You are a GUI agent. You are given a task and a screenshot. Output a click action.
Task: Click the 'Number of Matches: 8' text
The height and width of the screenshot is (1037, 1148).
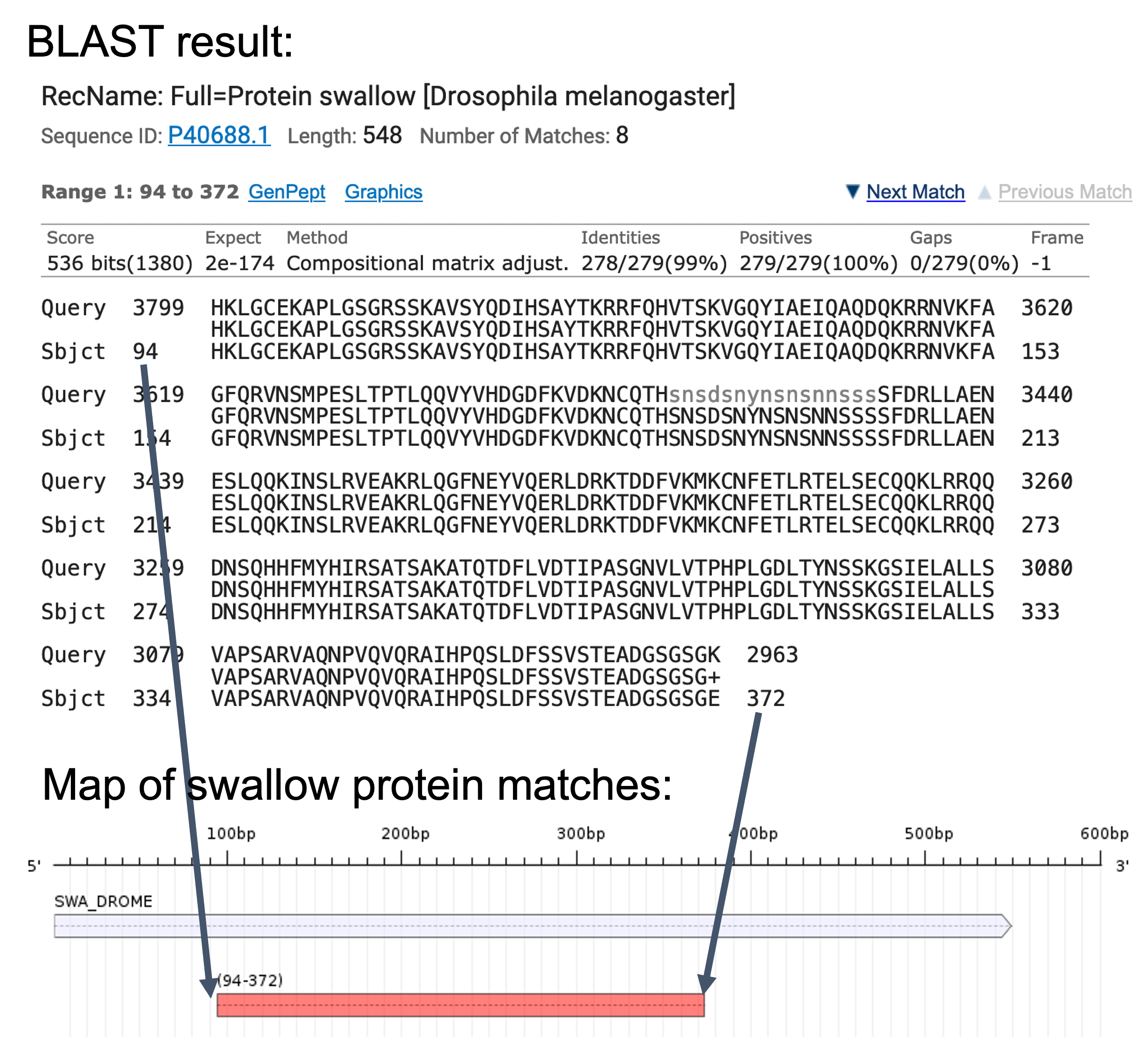click(524, 136)
